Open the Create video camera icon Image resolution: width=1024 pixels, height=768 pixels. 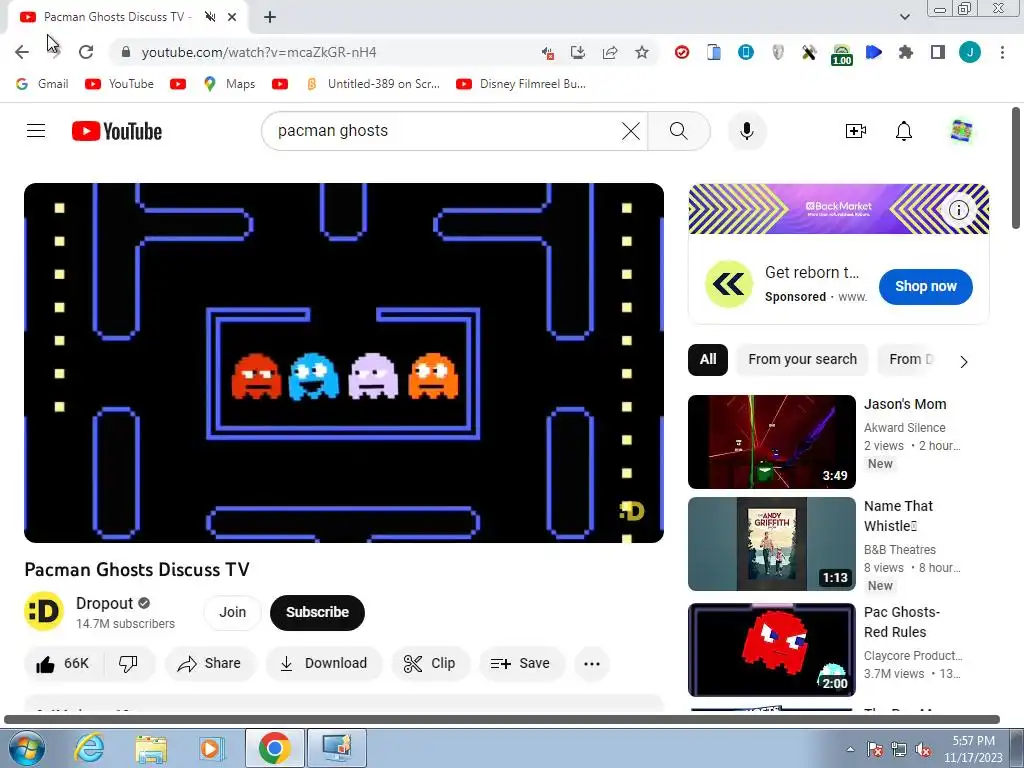click(856, 131)
